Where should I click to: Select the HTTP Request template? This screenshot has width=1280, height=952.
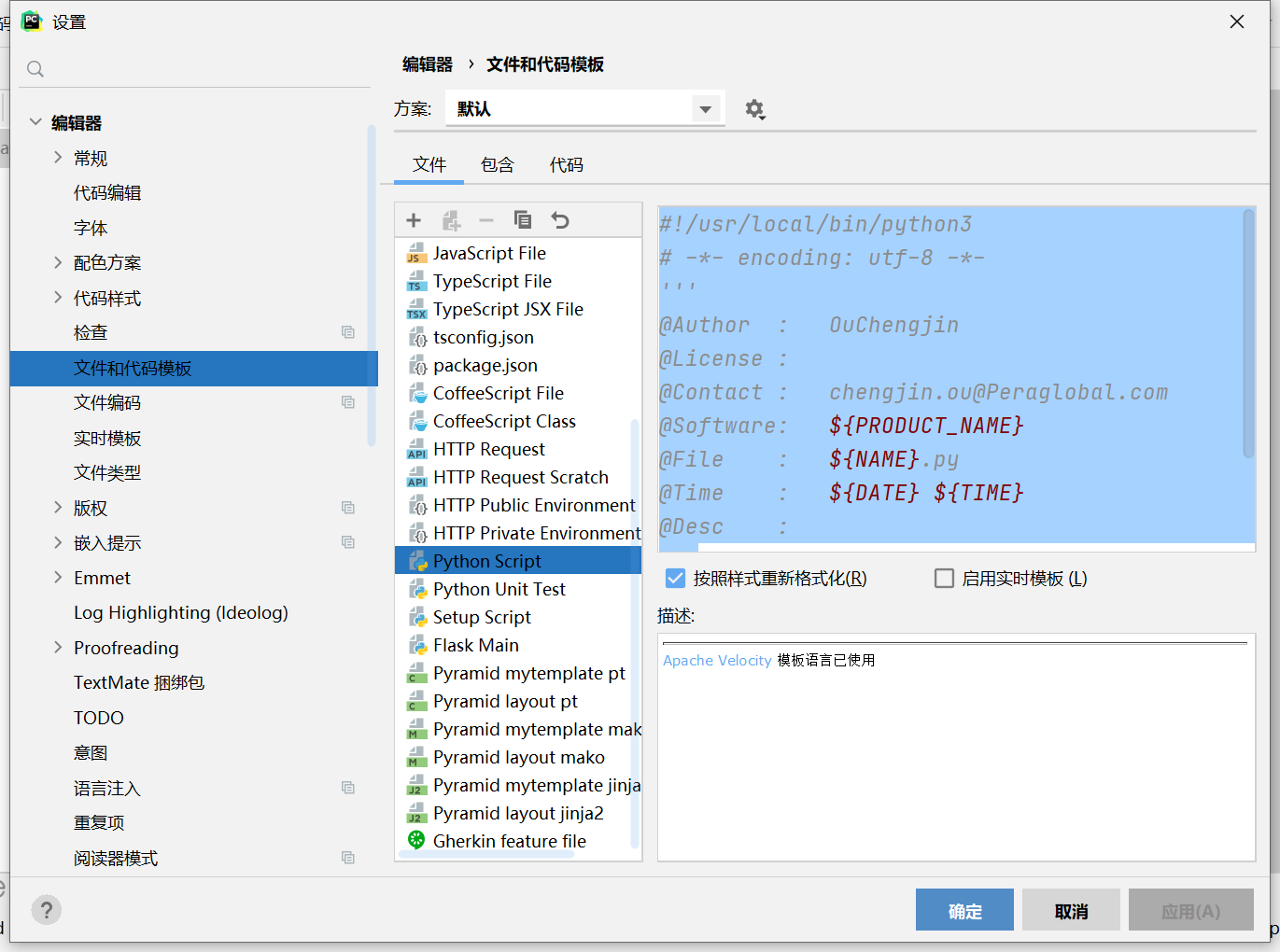coord(518,449)
